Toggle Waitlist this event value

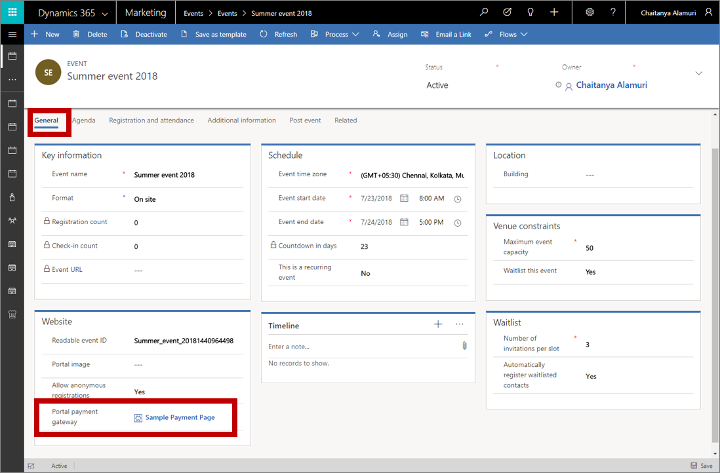[590, 272]
